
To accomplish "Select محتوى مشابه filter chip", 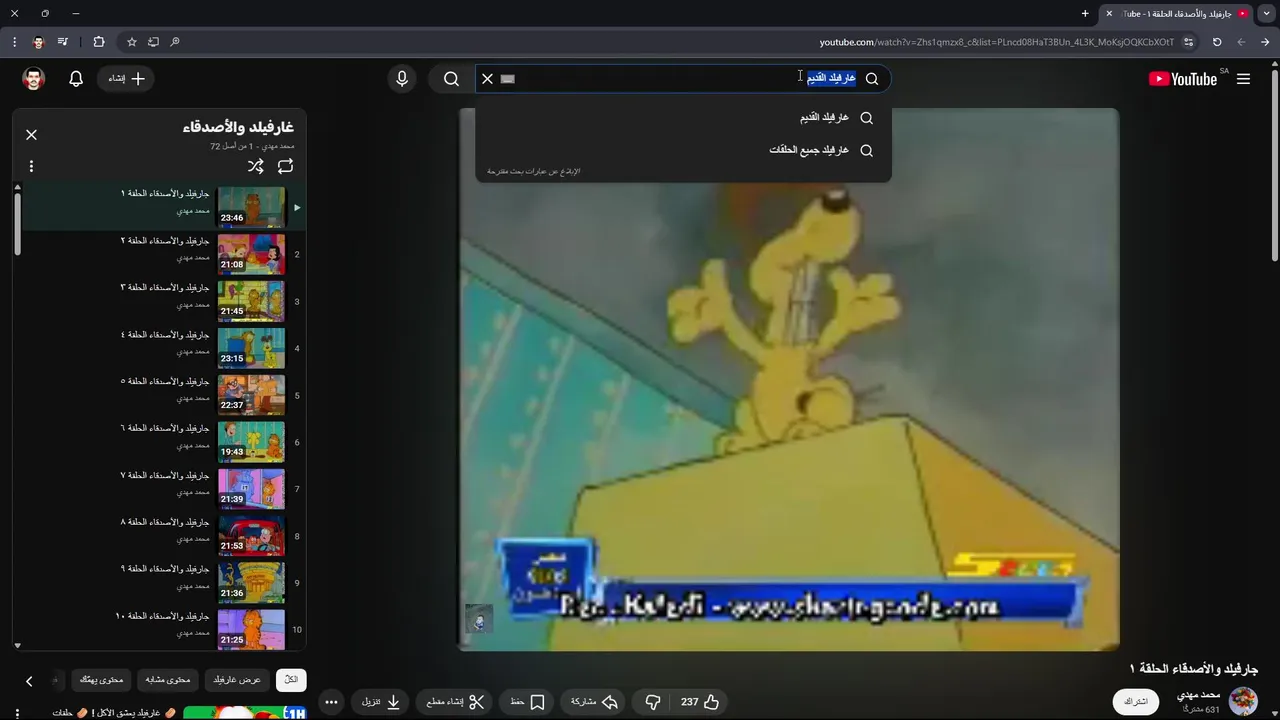I will point(168,680).
